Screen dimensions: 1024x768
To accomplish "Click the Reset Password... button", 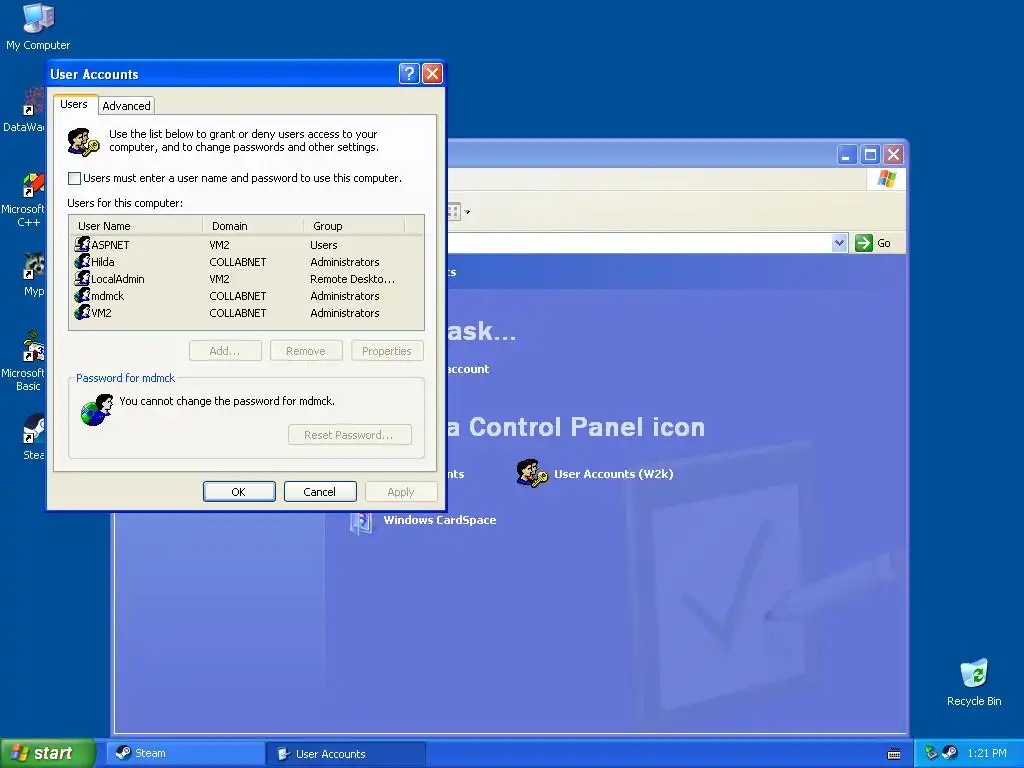I will point(349,435).
